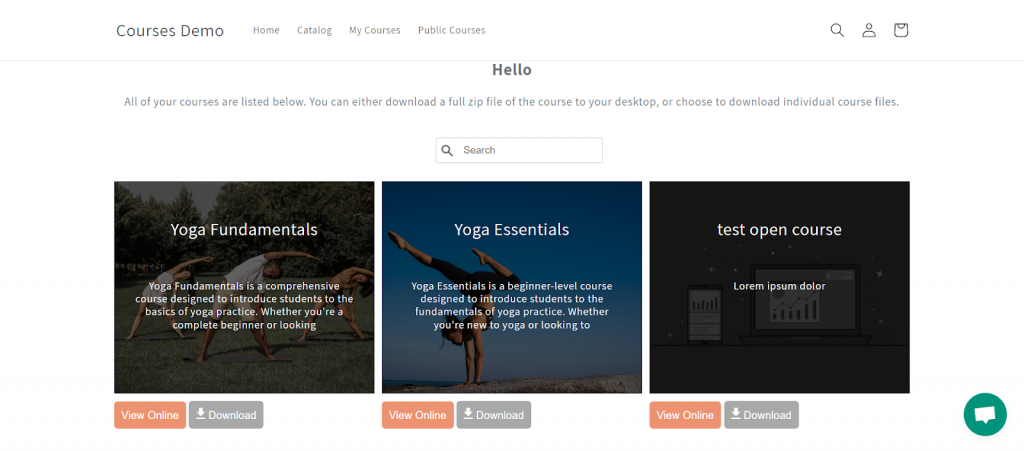Open the shopping cart icon
1024x451 pixels.
coord(901,30)
